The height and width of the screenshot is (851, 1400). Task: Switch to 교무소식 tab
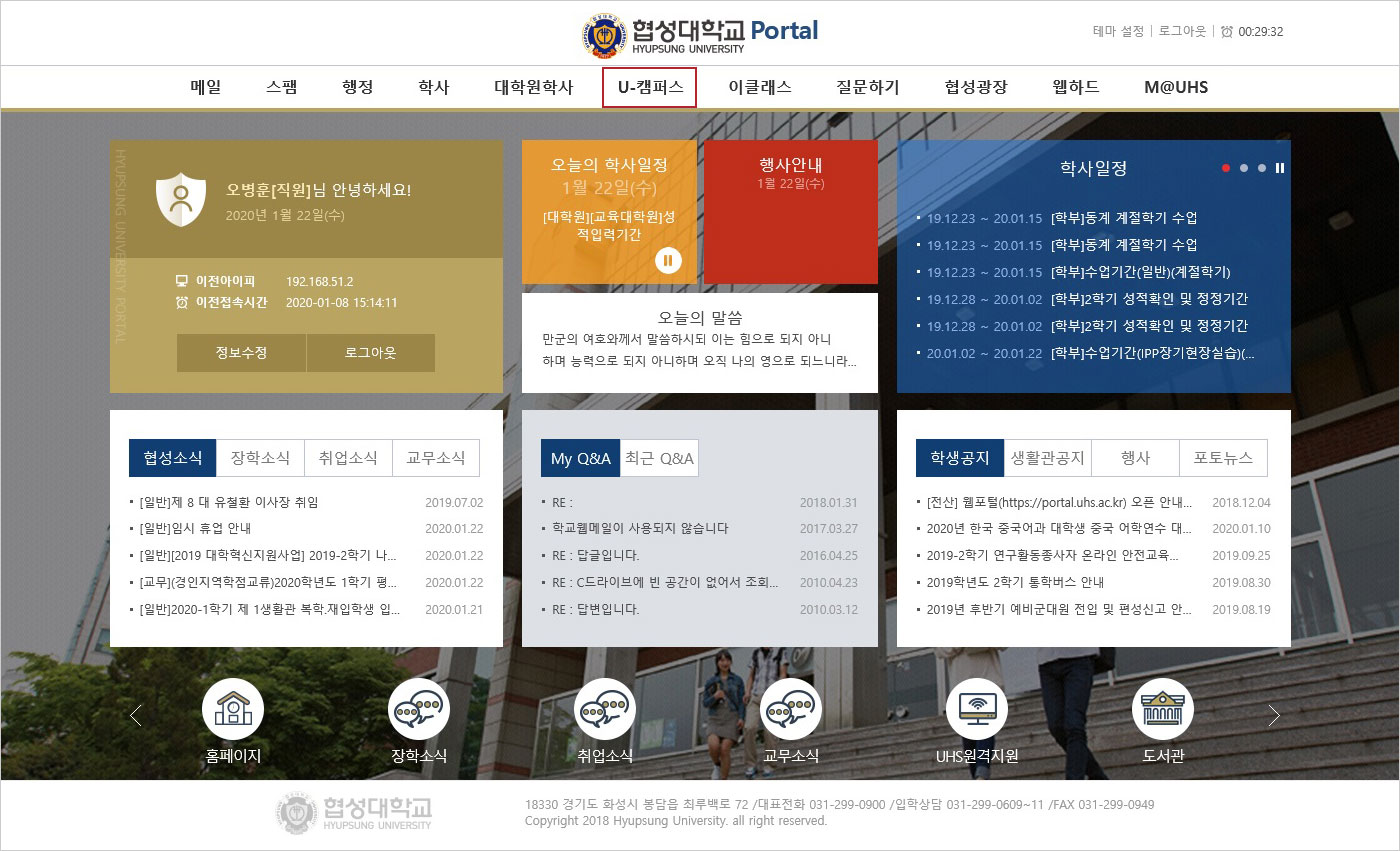436,458
